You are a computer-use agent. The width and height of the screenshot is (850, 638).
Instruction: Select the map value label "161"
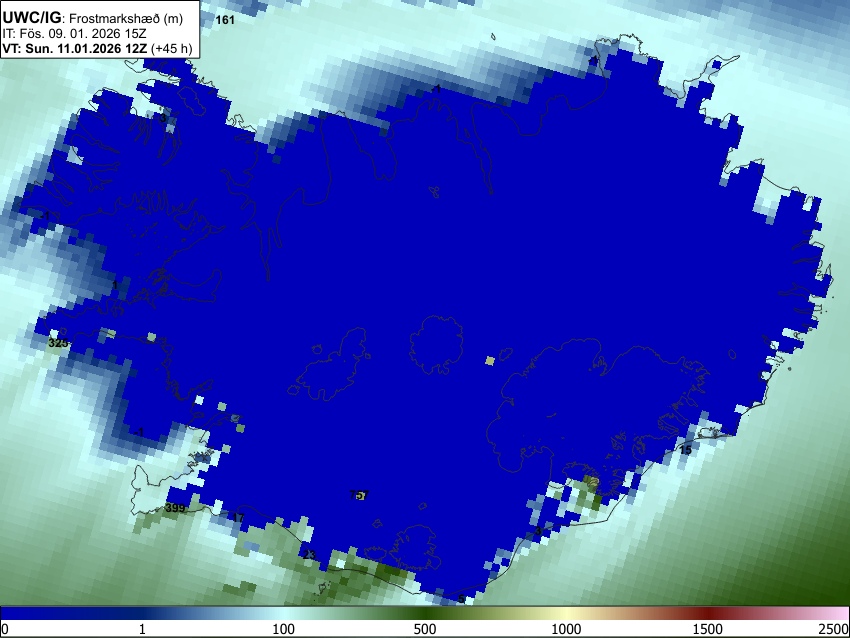225,20
